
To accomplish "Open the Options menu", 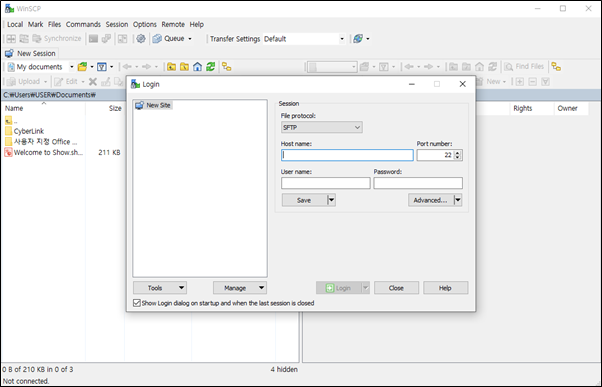I will tap(145, 24).
